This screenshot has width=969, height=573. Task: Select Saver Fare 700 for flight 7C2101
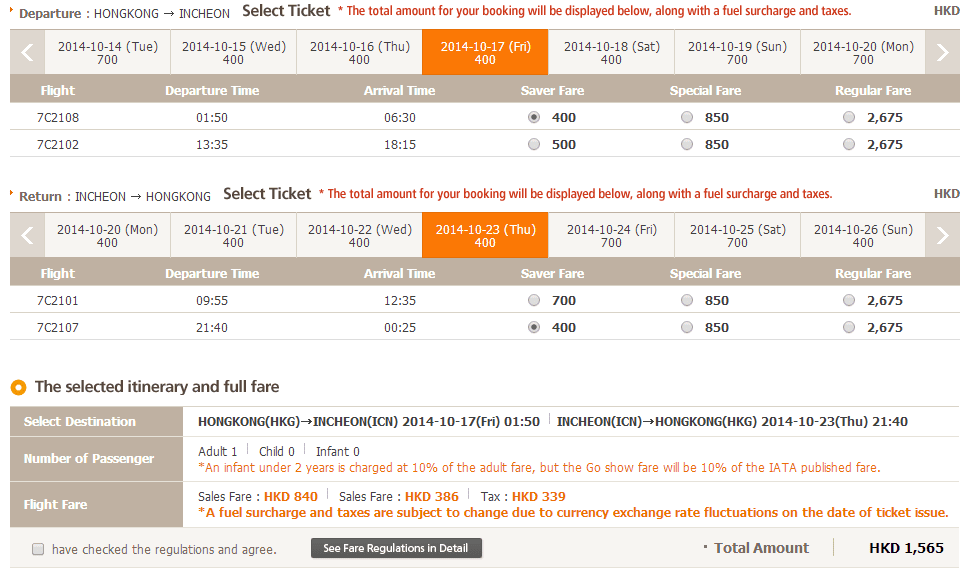tap(534, 300)
